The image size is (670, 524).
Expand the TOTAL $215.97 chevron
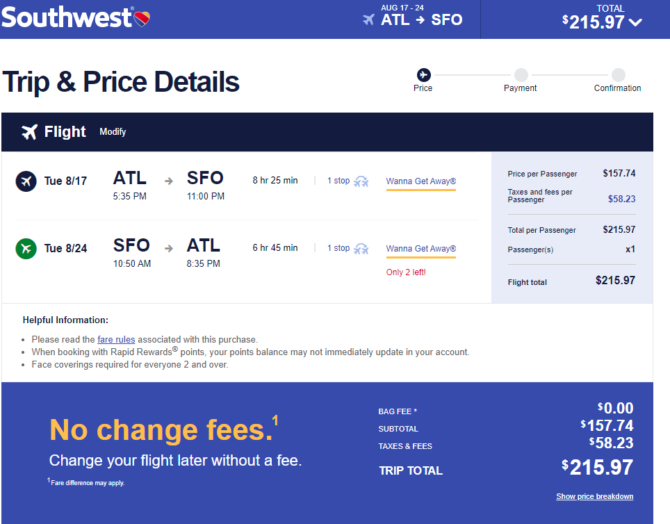(x=636, y=22)
